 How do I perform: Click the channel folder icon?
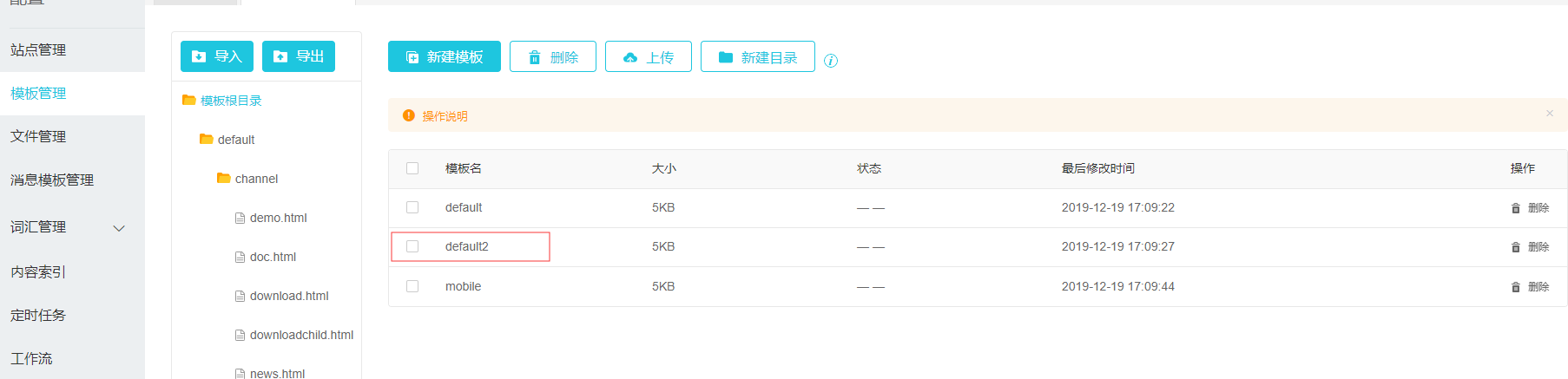tap(223, 178)
